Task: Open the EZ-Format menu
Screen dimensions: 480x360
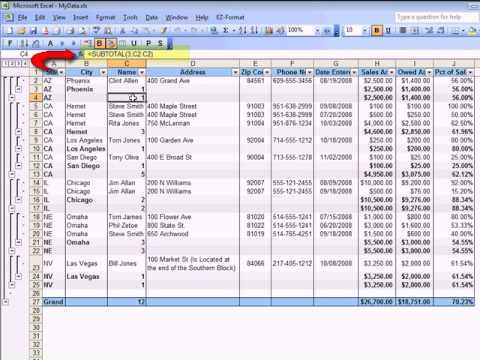Action: pos(230,17)
